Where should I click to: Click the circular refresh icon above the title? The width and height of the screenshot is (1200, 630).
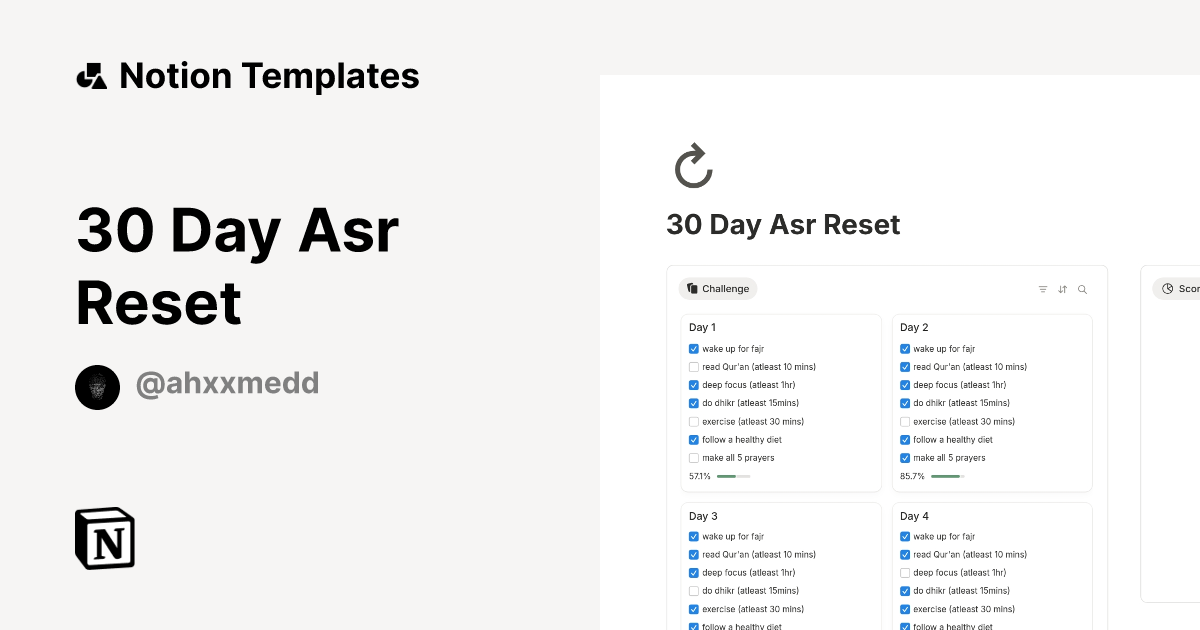(x=692, y=166)
